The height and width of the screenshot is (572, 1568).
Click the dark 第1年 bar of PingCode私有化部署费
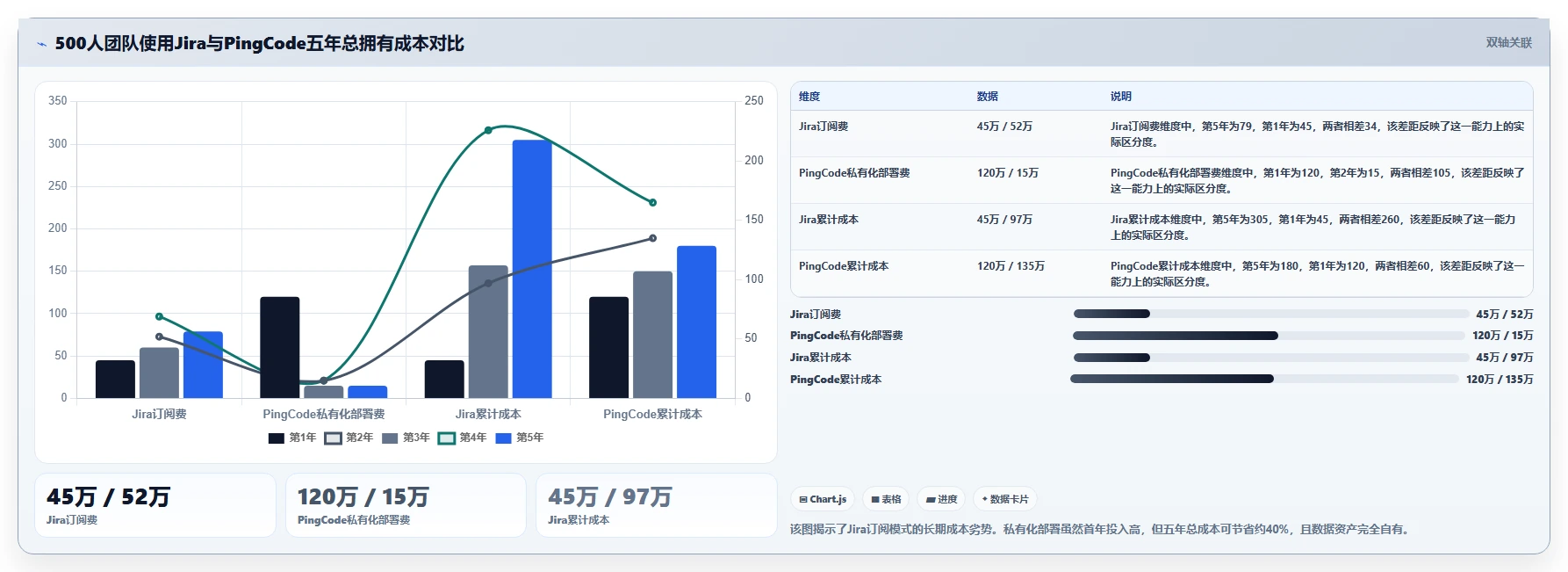click(x=280, y=347)
